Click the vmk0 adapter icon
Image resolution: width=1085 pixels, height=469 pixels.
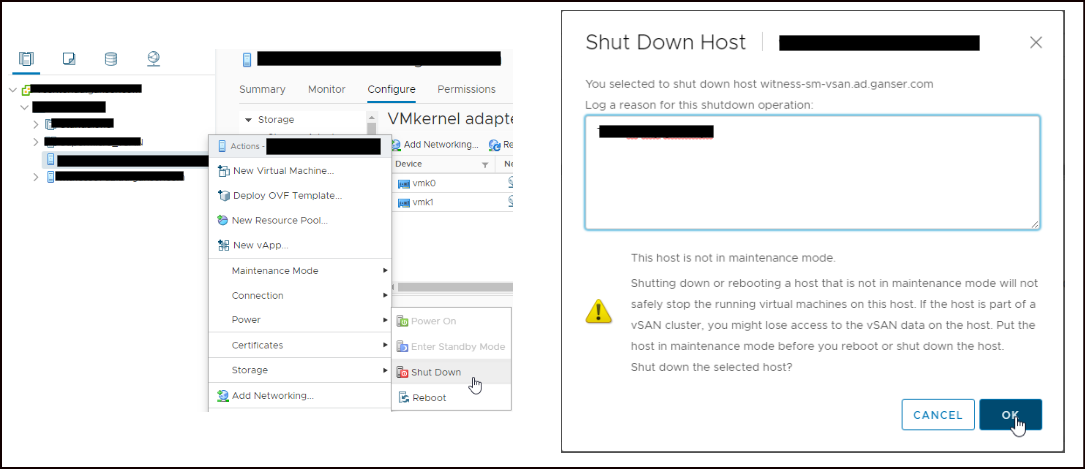[x=404, y=183]
